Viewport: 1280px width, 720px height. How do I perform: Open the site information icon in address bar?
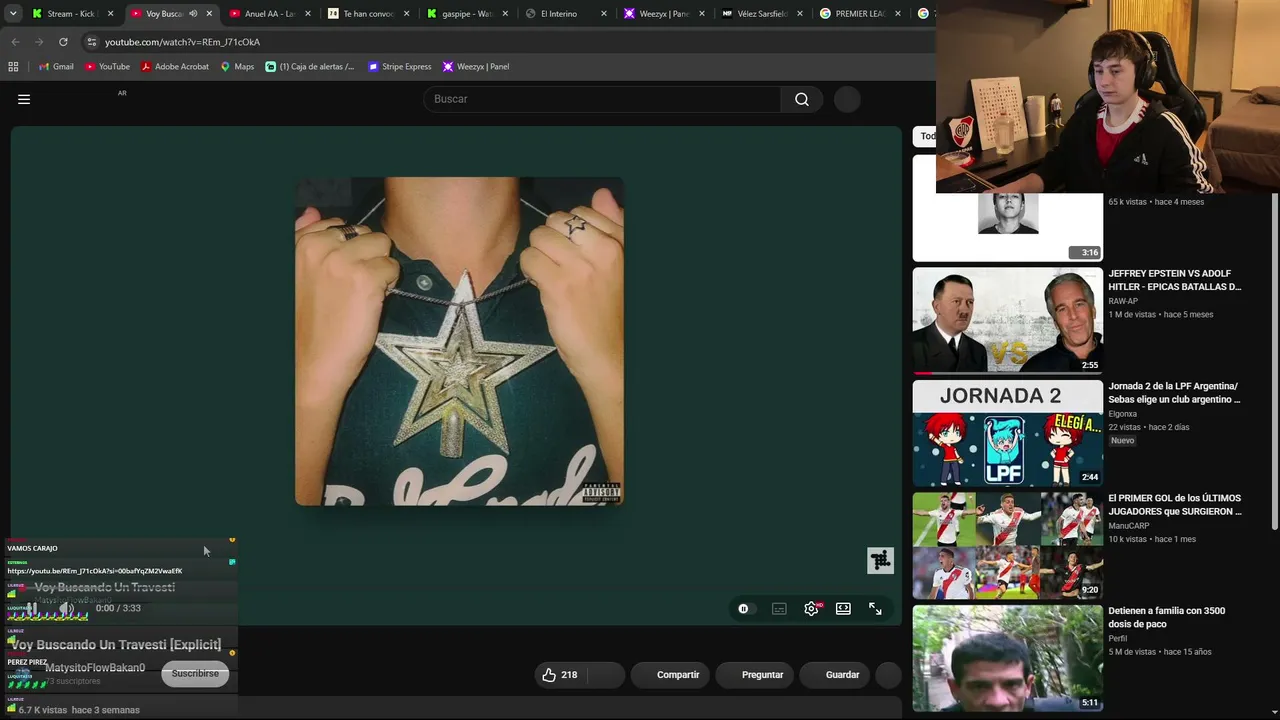(92, 42)
